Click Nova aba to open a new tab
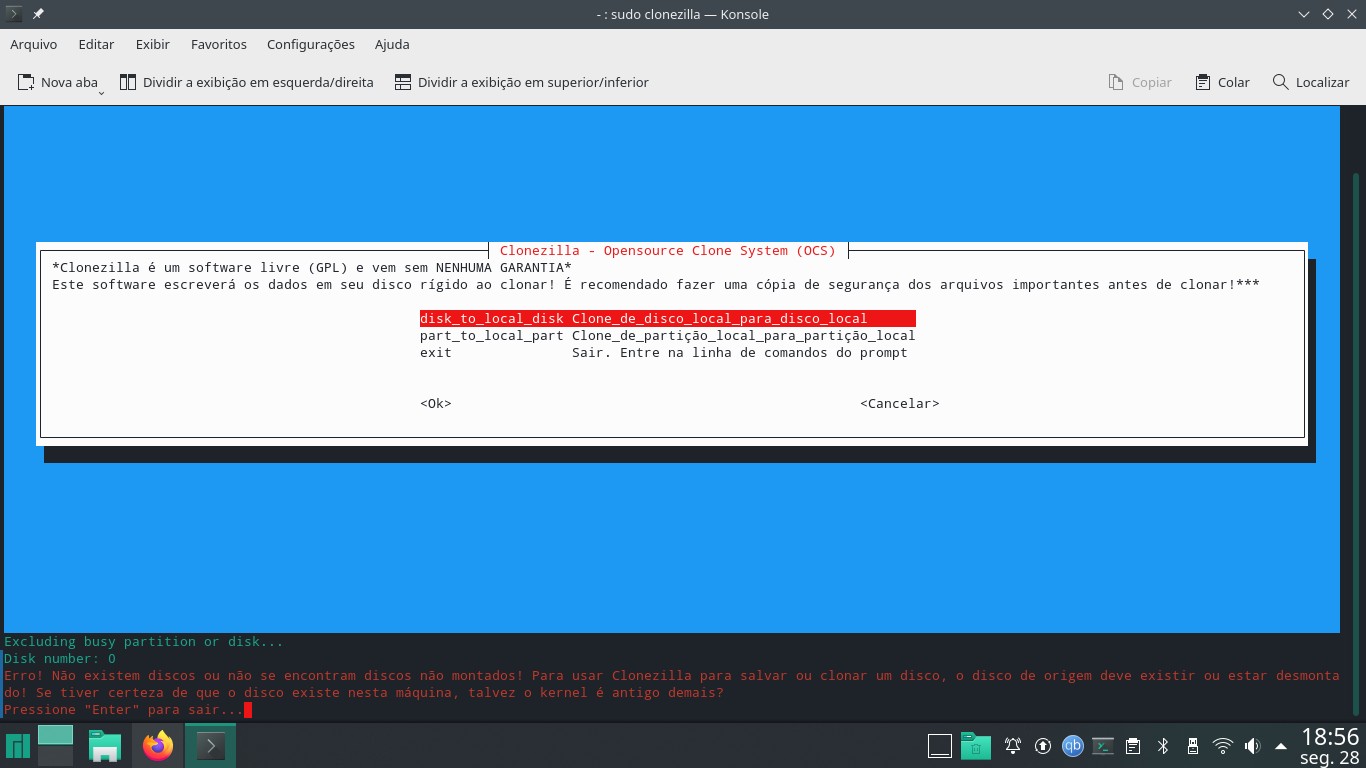Viewport: 1366px width, 768px height. point(58,82)
